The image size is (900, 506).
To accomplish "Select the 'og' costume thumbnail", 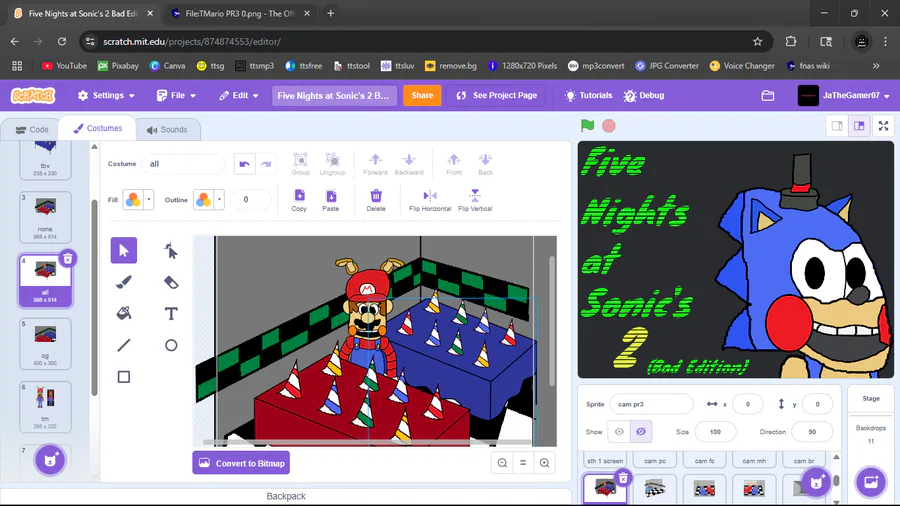I will point(45,344).
